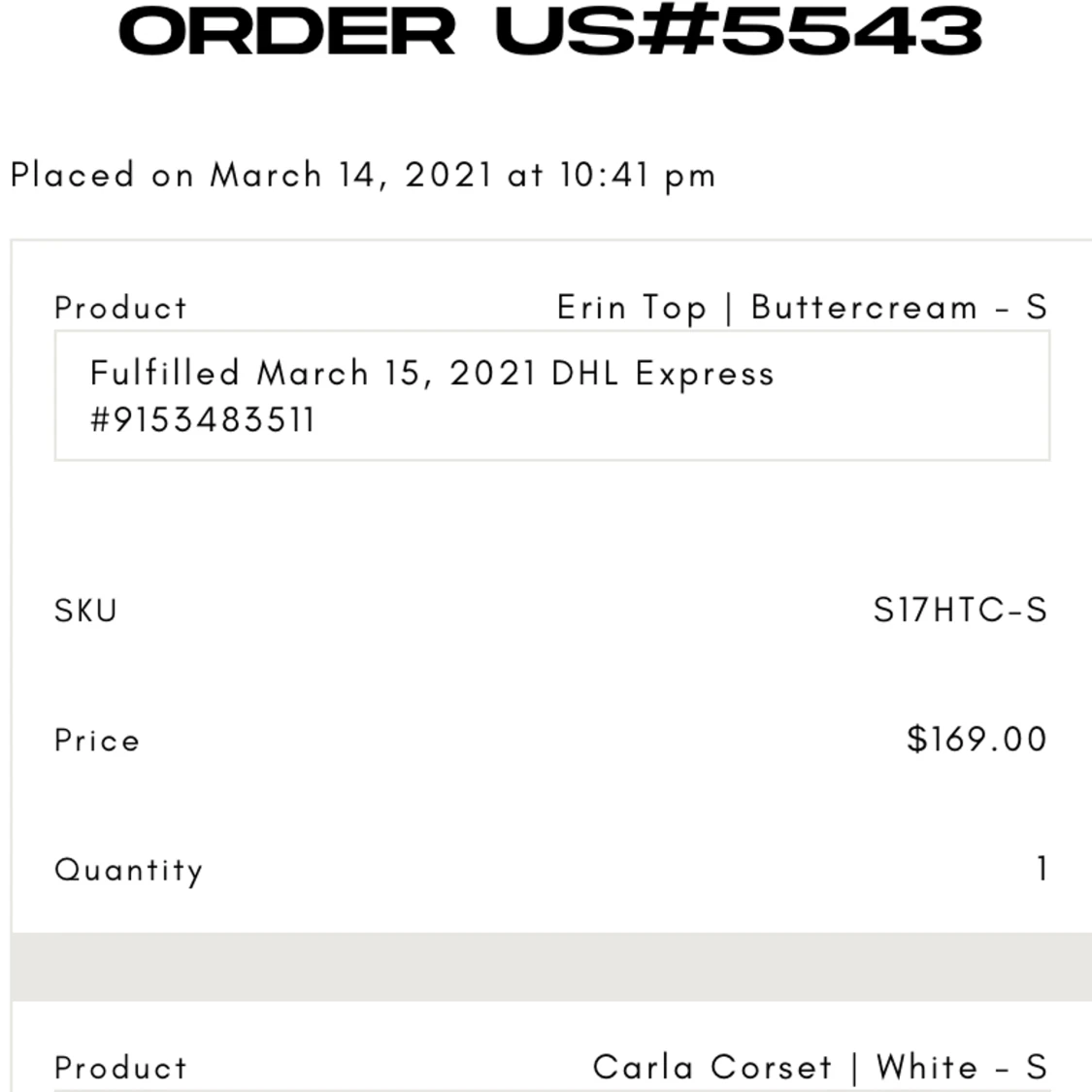
Task: Click the March 15, 2021 fulfillment date
Action: pyautogui.click(x=396, y=374)
